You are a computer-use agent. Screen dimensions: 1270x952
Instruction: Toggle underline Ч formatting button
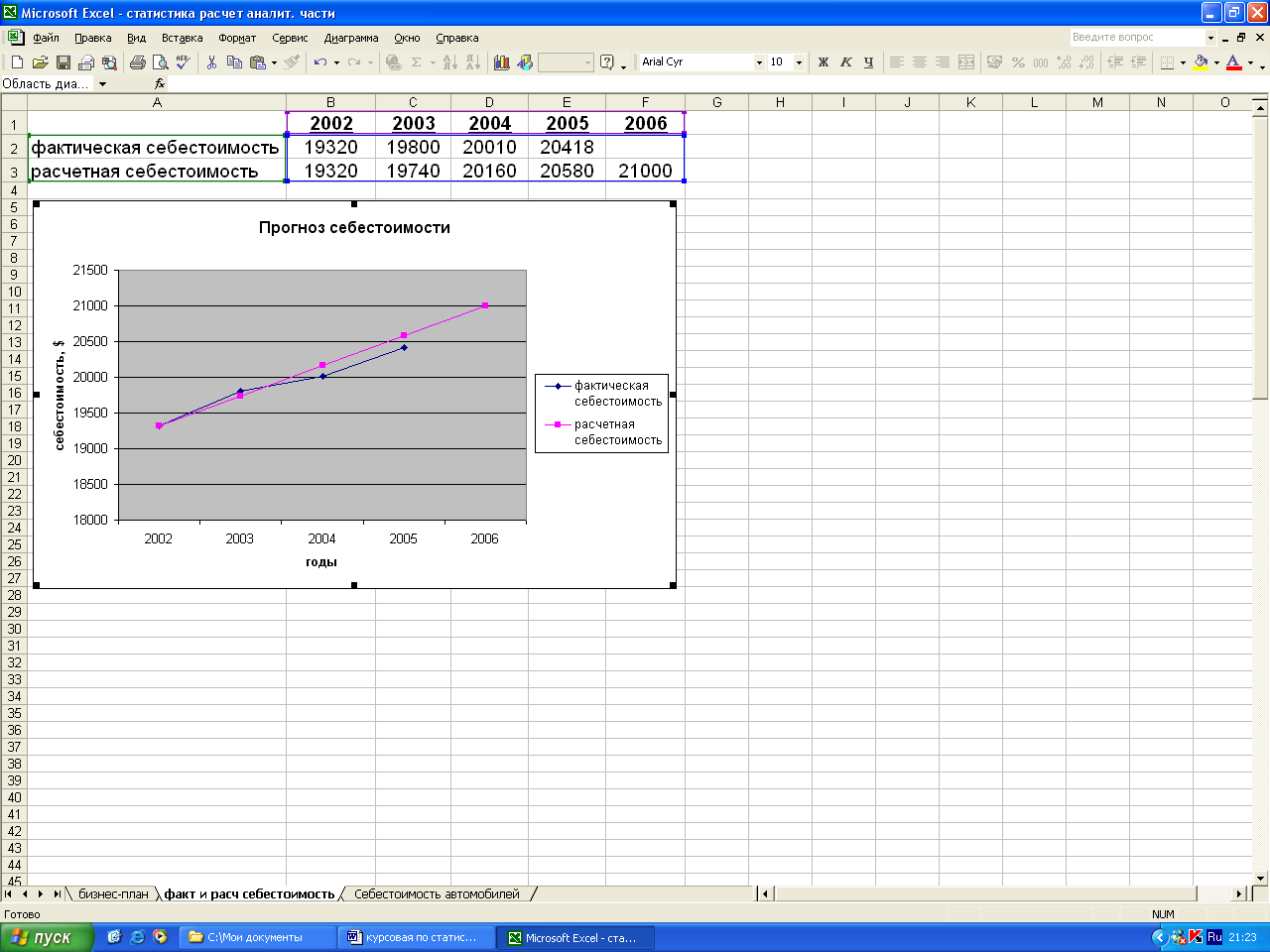[868, 62]
